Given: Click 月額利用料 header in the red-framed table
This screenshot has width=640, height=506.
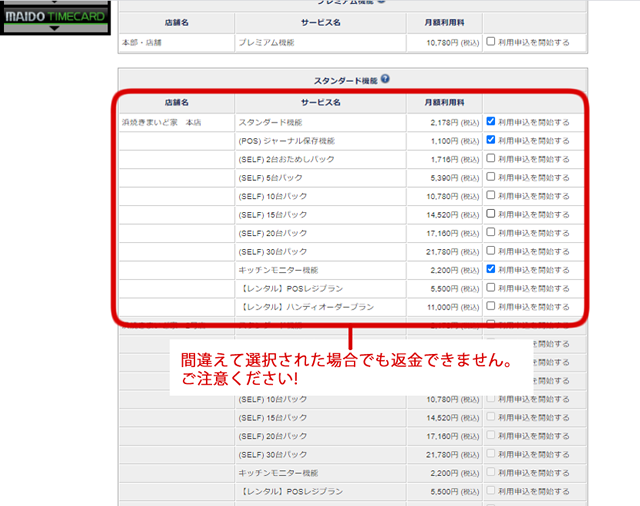Looking at the screenshot, I should pos(444,102).
